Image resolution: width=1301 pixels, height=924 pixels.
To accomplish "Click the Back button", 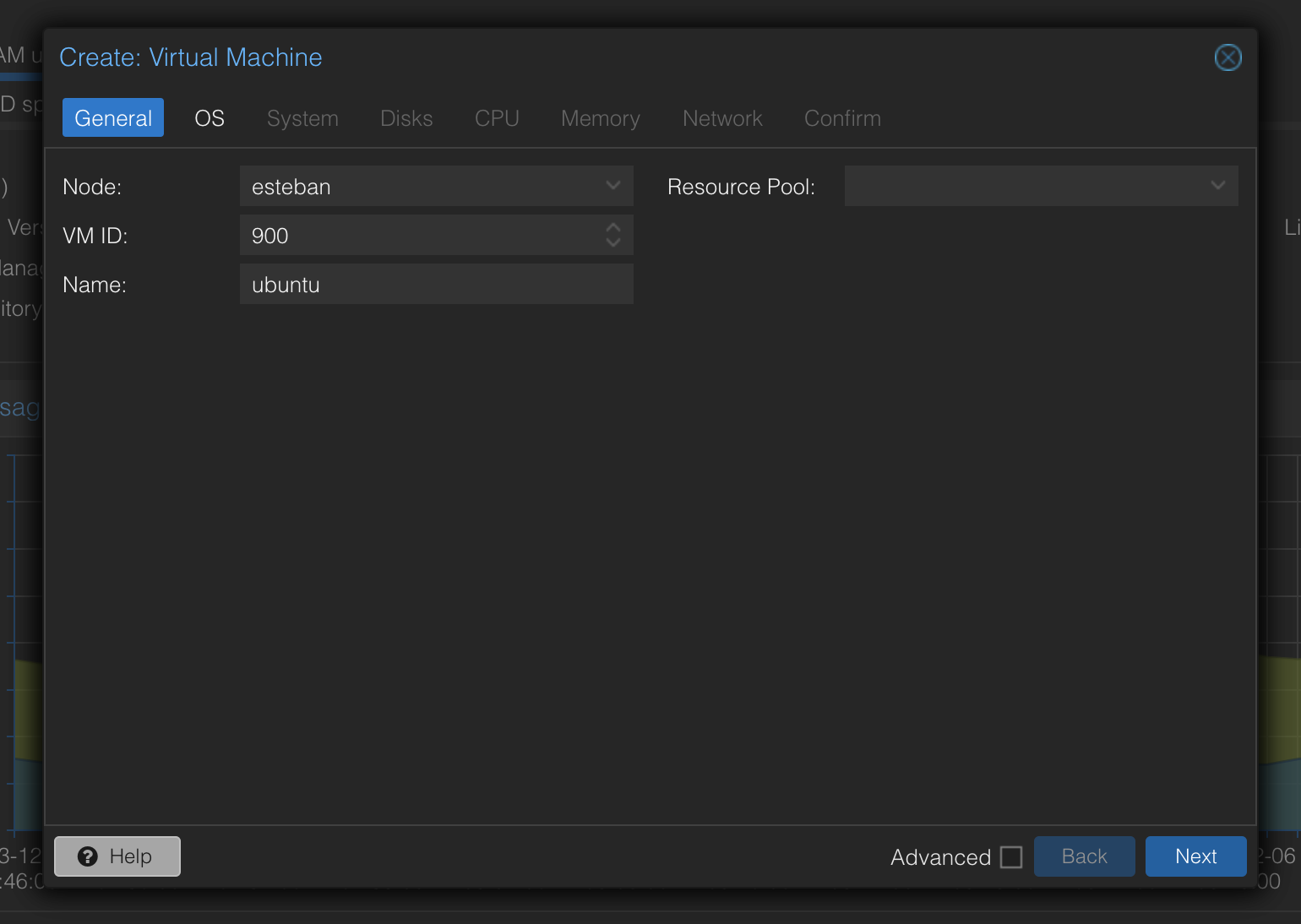I will tap(1085, 856).
